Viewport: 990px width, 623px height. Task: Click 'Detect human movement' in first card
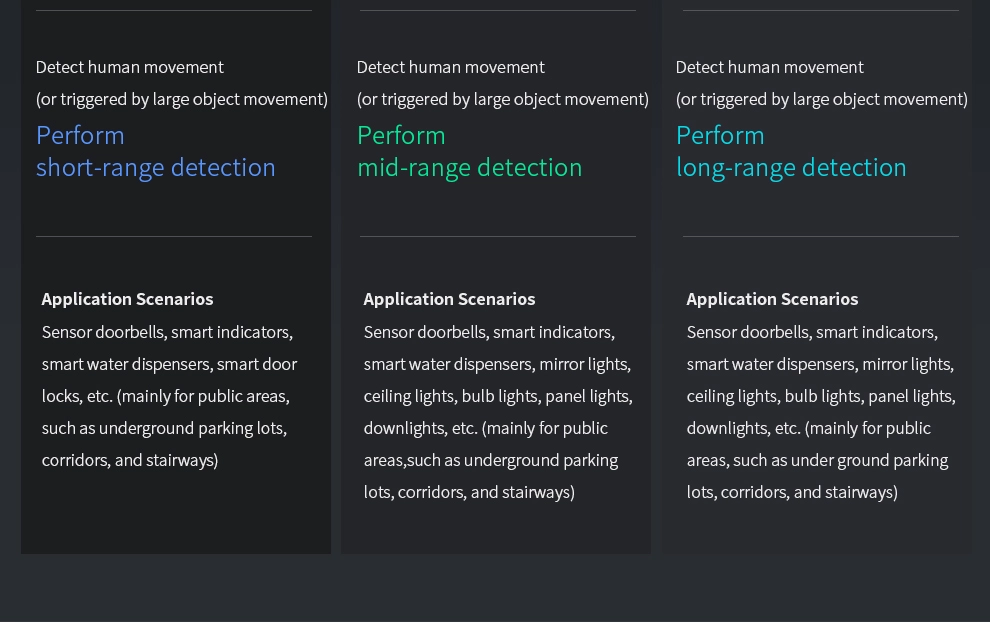[130, 67]
